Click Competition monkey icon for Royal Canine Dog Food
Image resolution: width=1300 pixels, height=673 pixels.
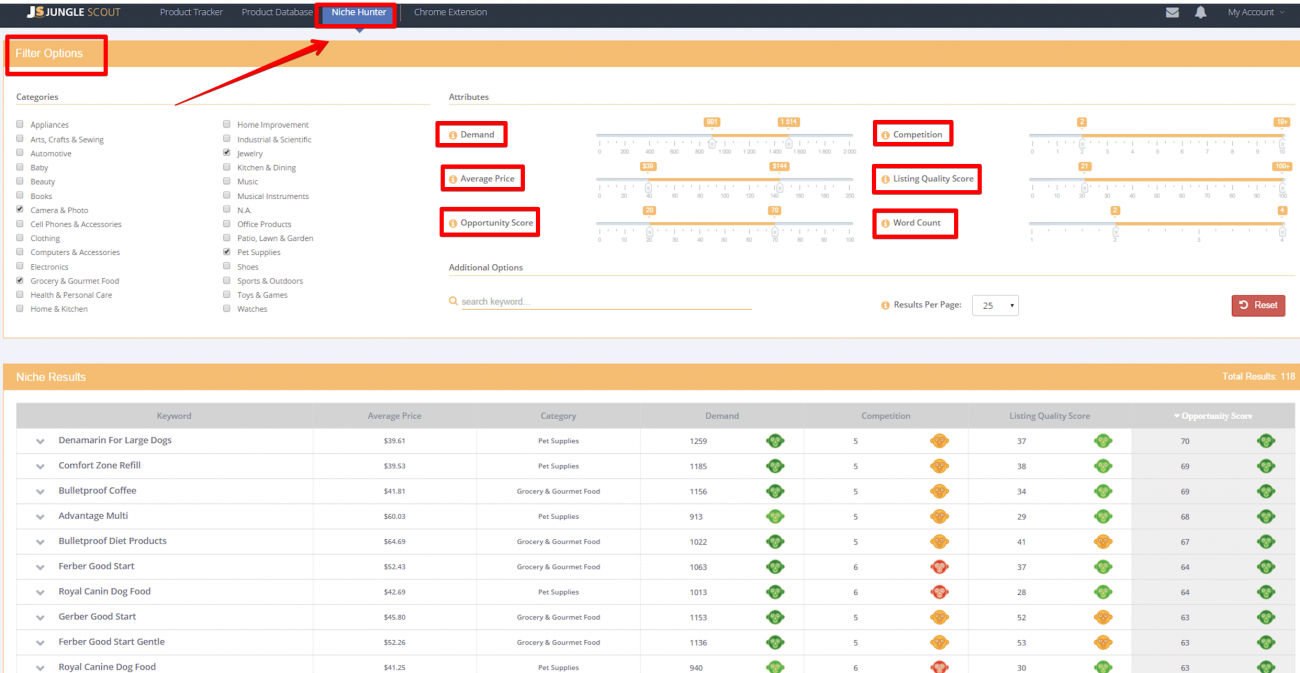pos(939,667)
